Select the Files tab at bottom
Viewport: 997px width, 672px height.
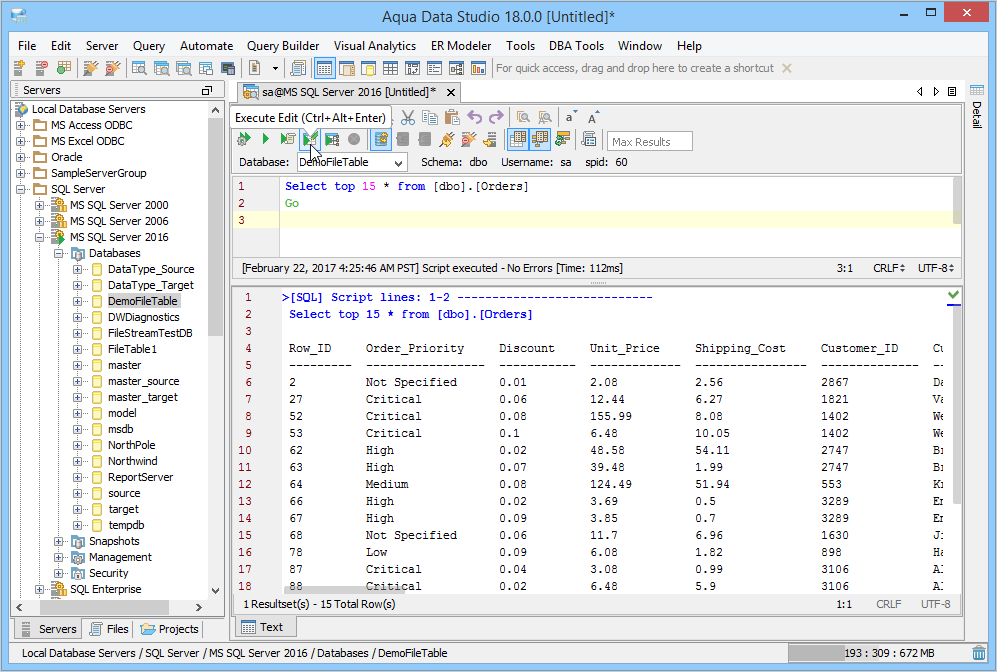109,629
